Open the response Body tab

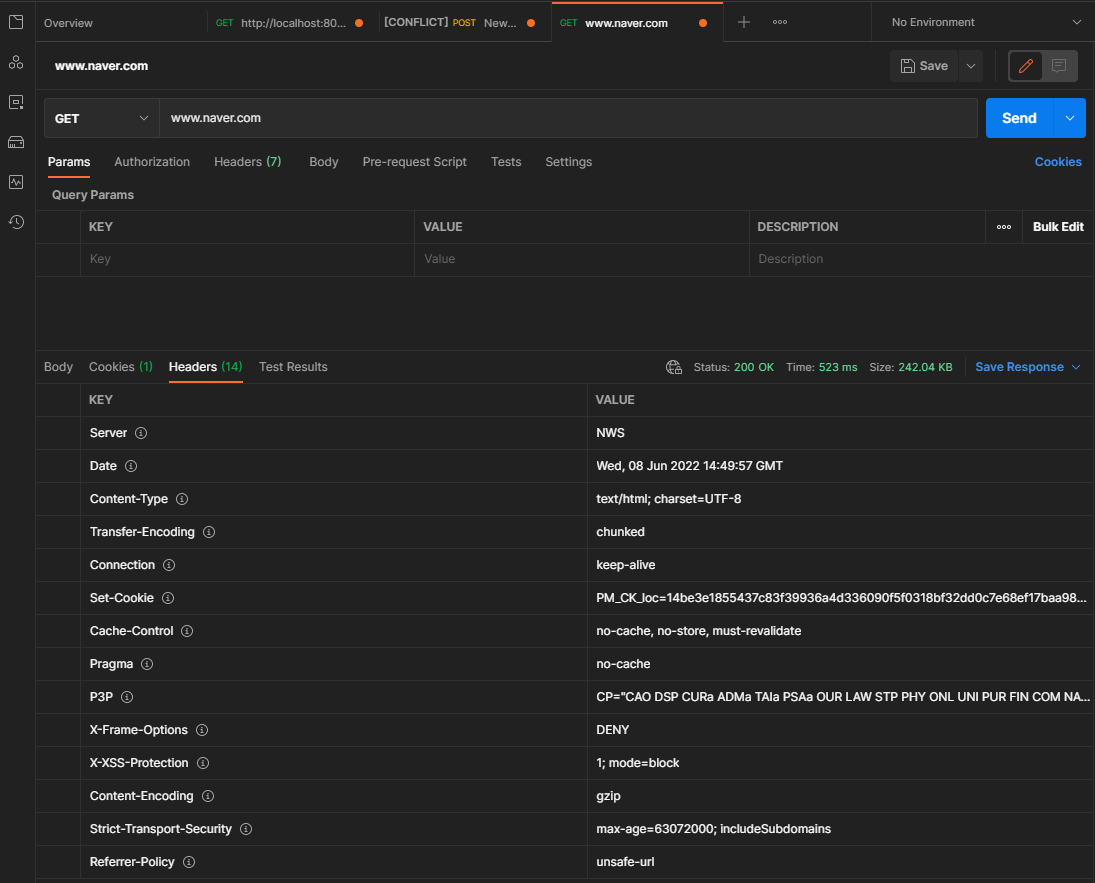point(59,367)
